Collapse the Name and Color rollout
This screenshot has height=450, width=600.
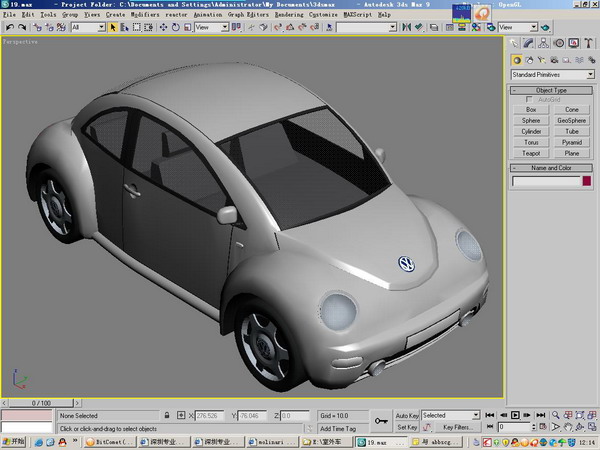point(551,168)
